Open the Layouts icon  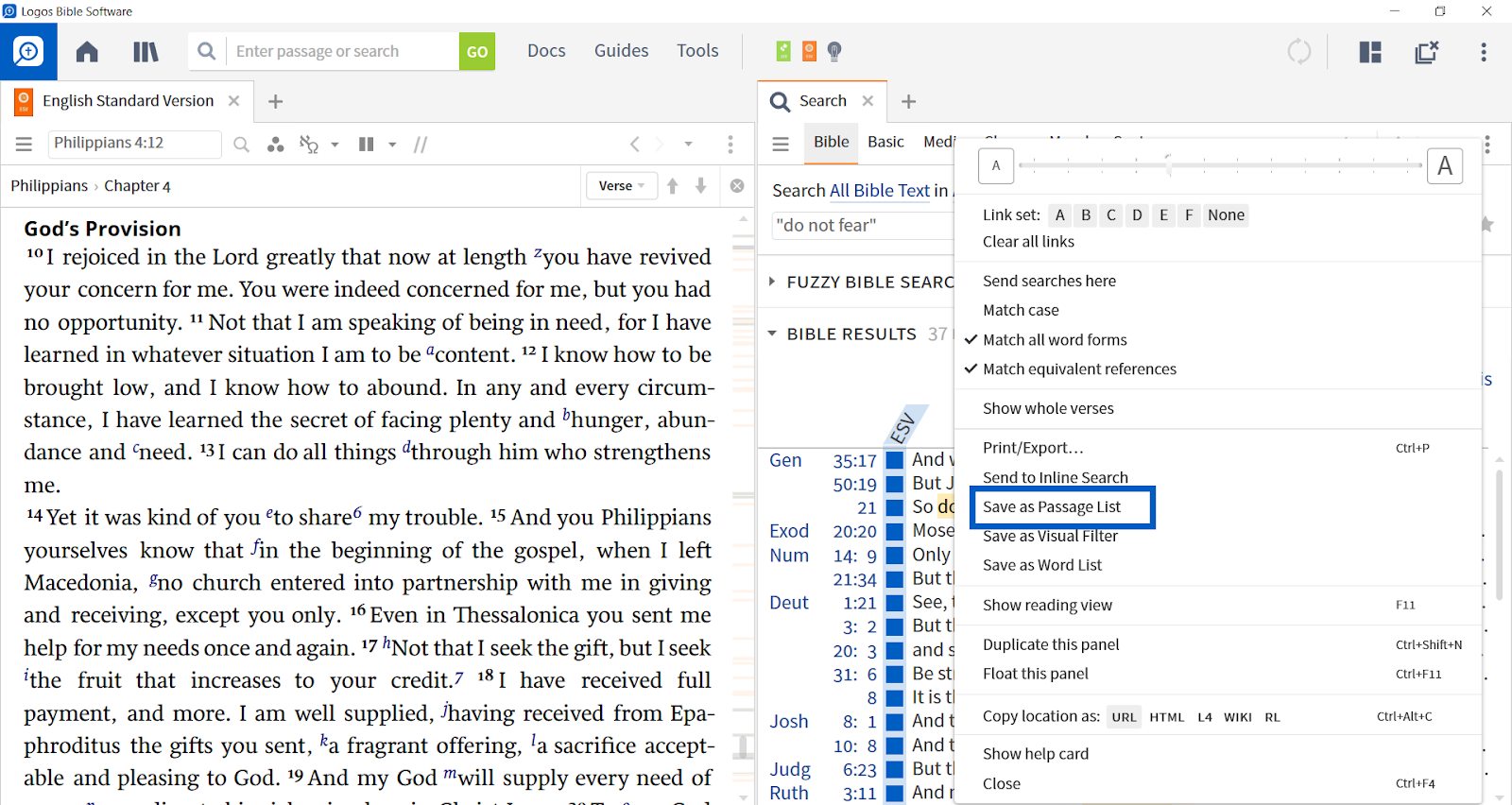(1370, 51)
